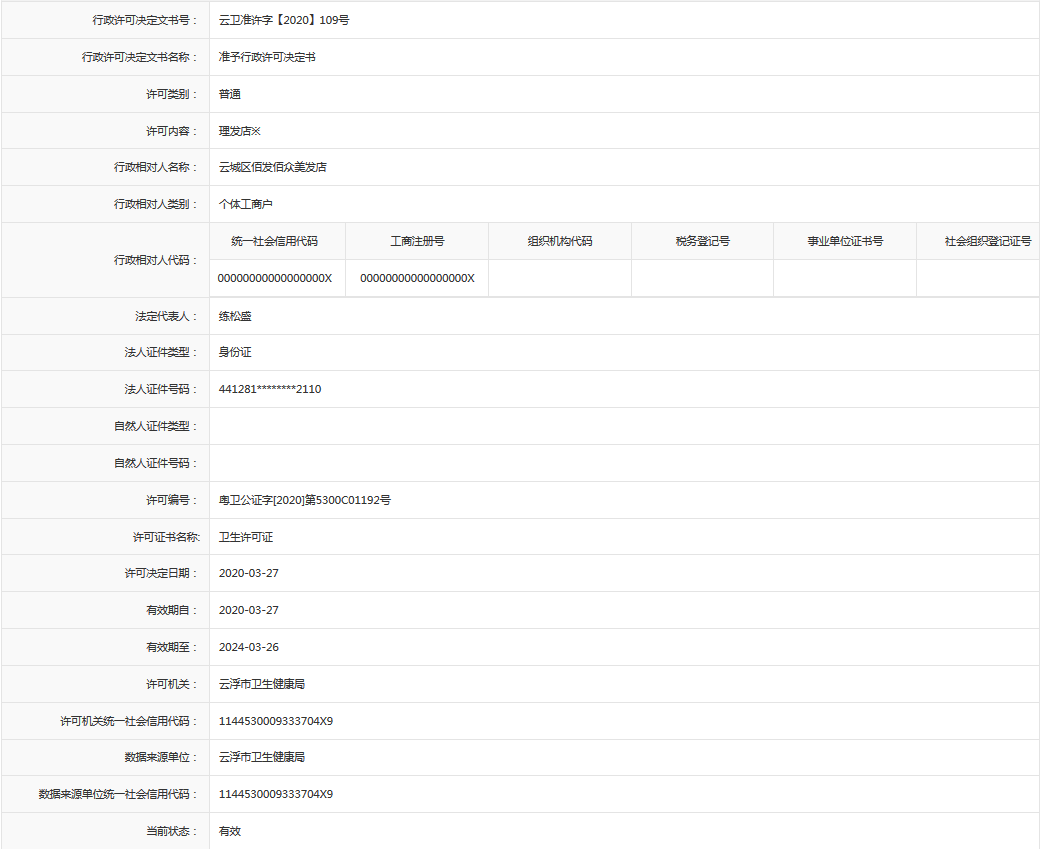Select the 许可机关 value 云浮市卫生健康局
This screenshot has width=1041, height=849.
(262, 684)
